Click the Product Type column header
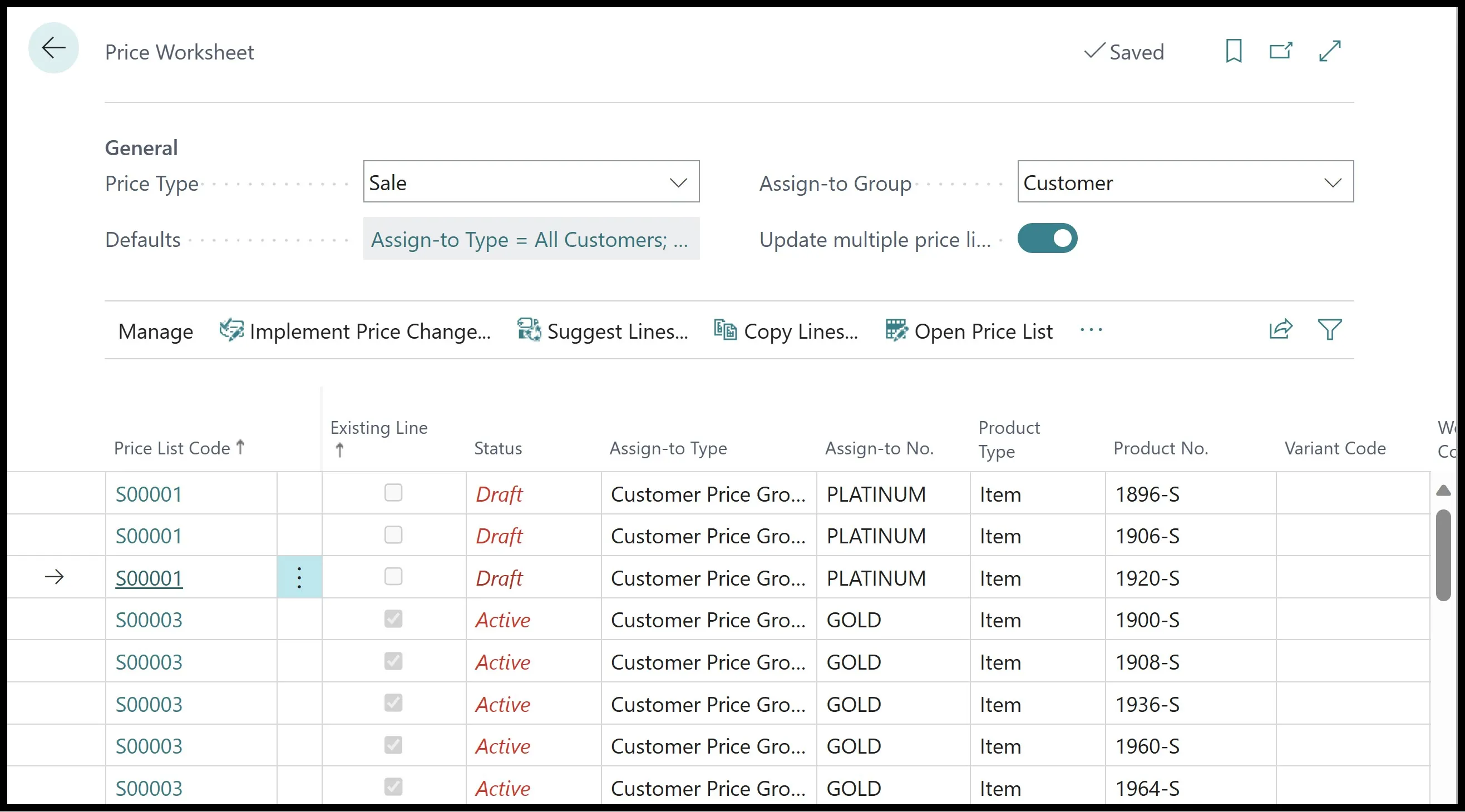This screenshot has width=1465, height=812. click(1009, 439)
